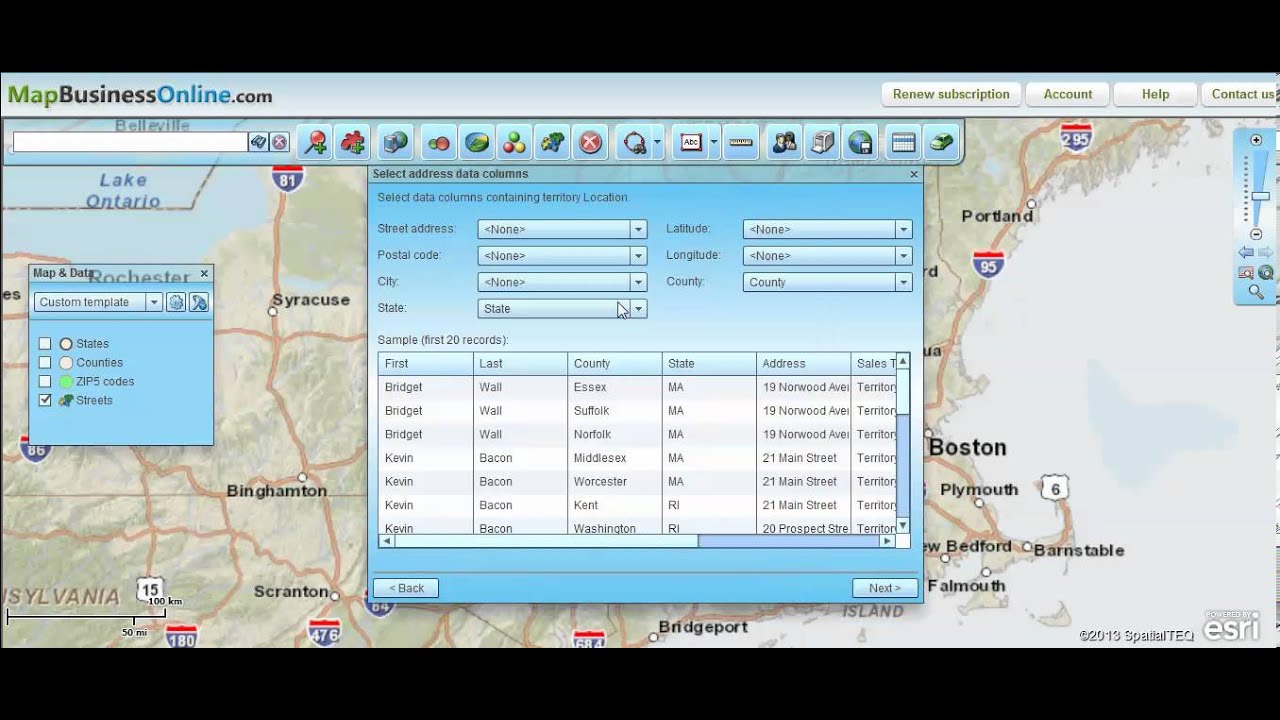Image resolution: width=1280 pixels, height=720 pixels.
Task: Uncheck the Streets layer checkbox
Action: pyautogui.click(x=45, y=400)
